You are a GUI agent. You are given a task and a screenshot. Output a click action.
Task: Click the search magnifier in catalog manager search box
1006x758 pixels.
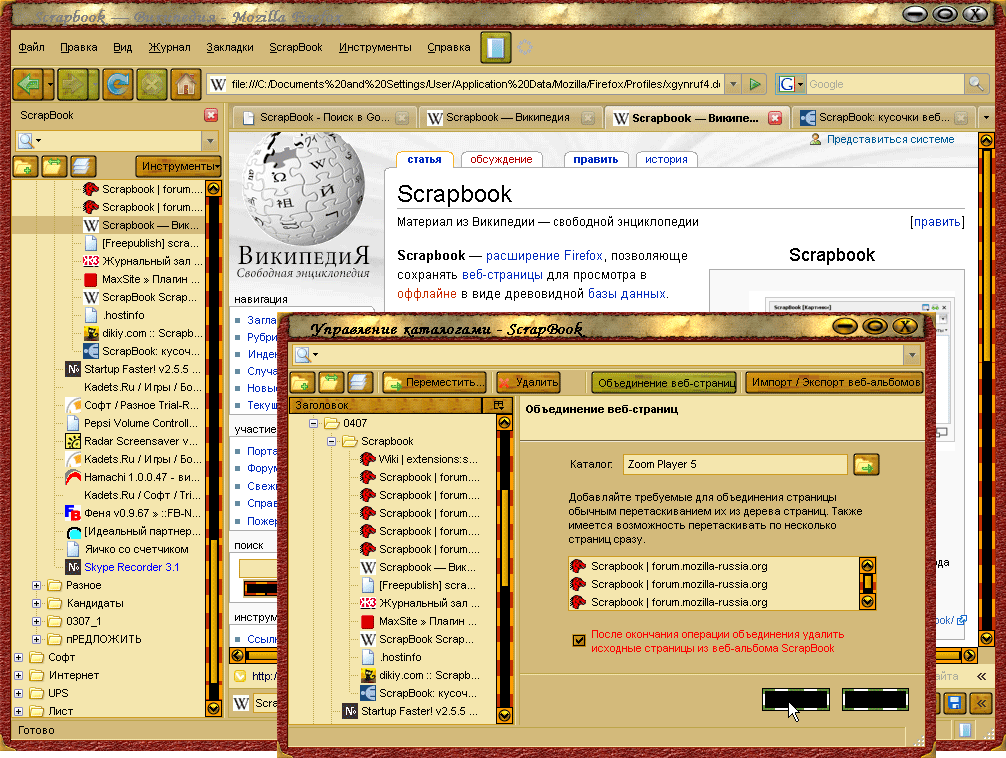pos(303,354)
